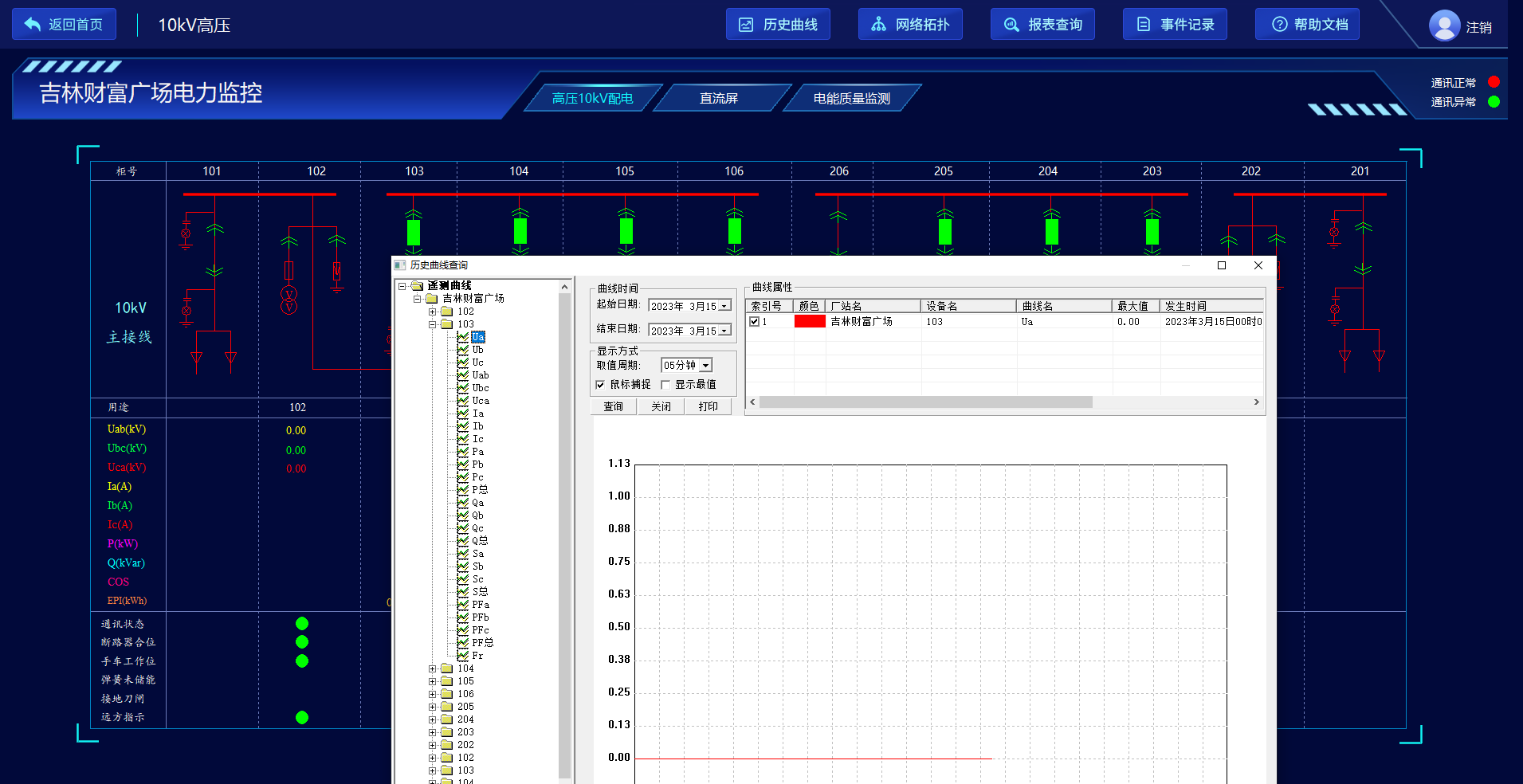Enable the 显示最值 checkbox
The width and height of the screenshot is (1523, 784).
(x=665, y=385)
